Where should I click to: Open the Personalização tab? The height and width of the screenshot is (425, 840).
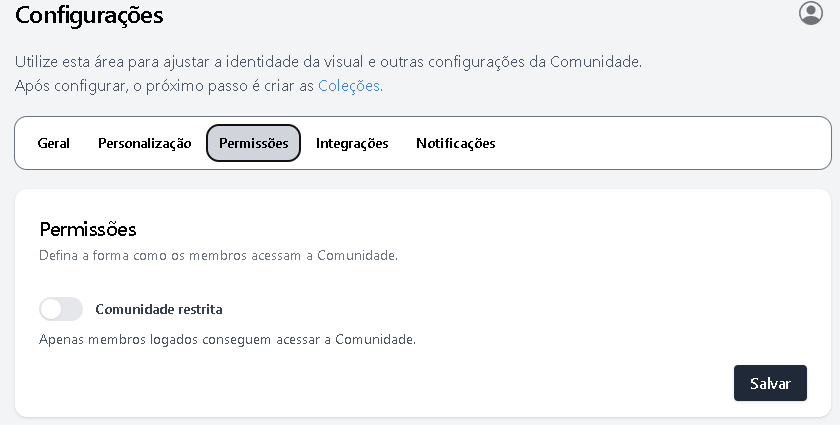(x=144, y=143)
